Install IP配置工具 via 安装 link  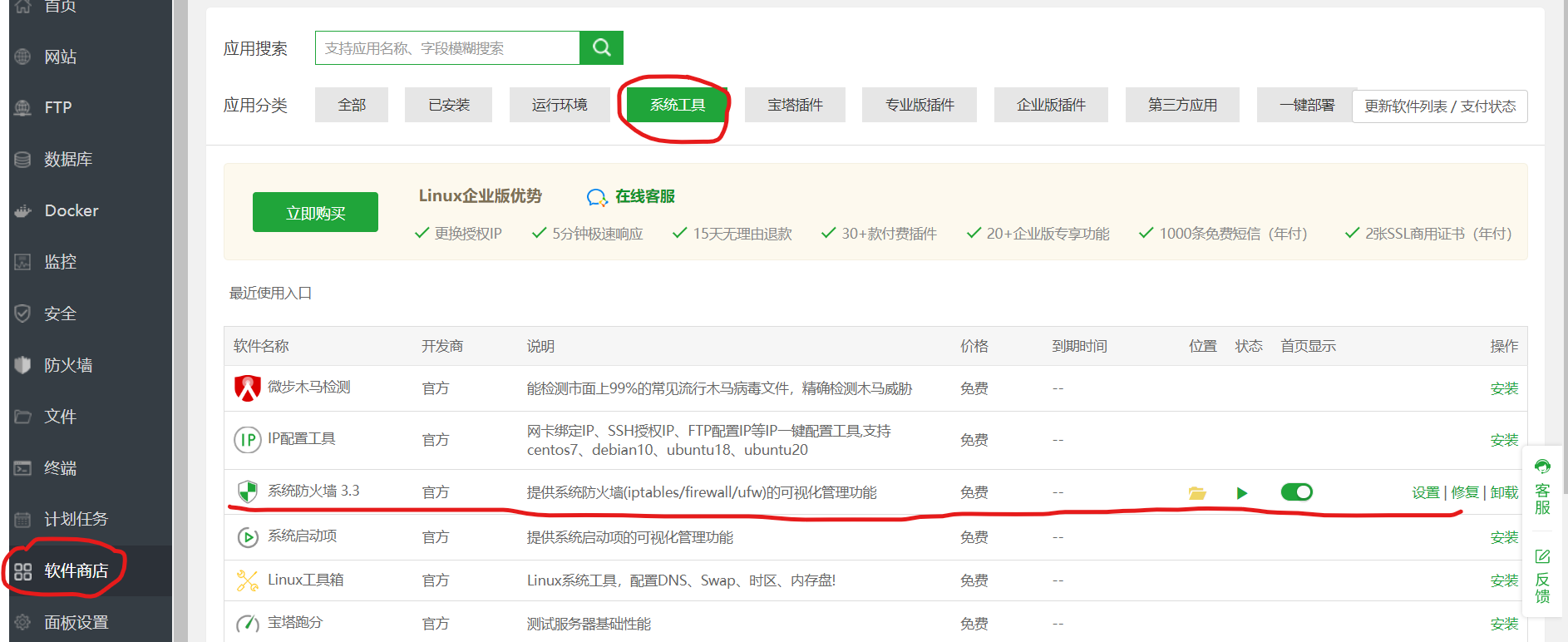click(1504, 440)
